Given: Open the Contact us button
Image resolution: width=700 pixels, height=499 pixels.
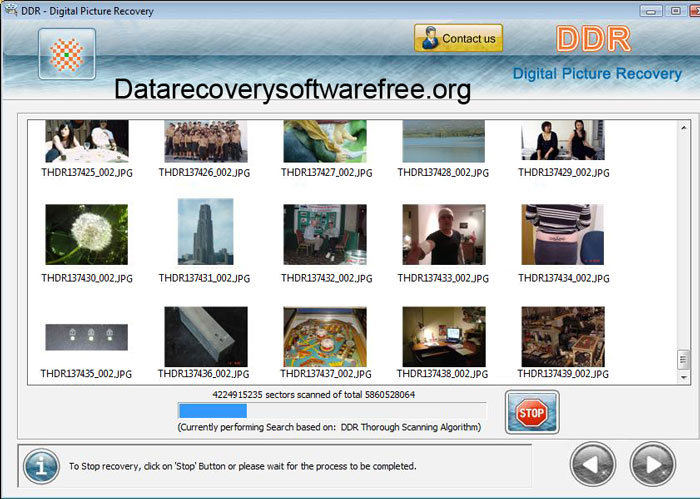Looking at the screenshot, I should click(458, 39).
